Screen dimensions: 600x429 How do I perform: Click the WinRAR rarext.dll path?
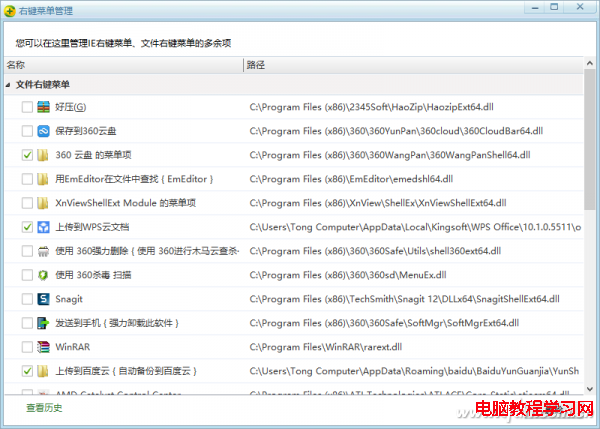326,347
